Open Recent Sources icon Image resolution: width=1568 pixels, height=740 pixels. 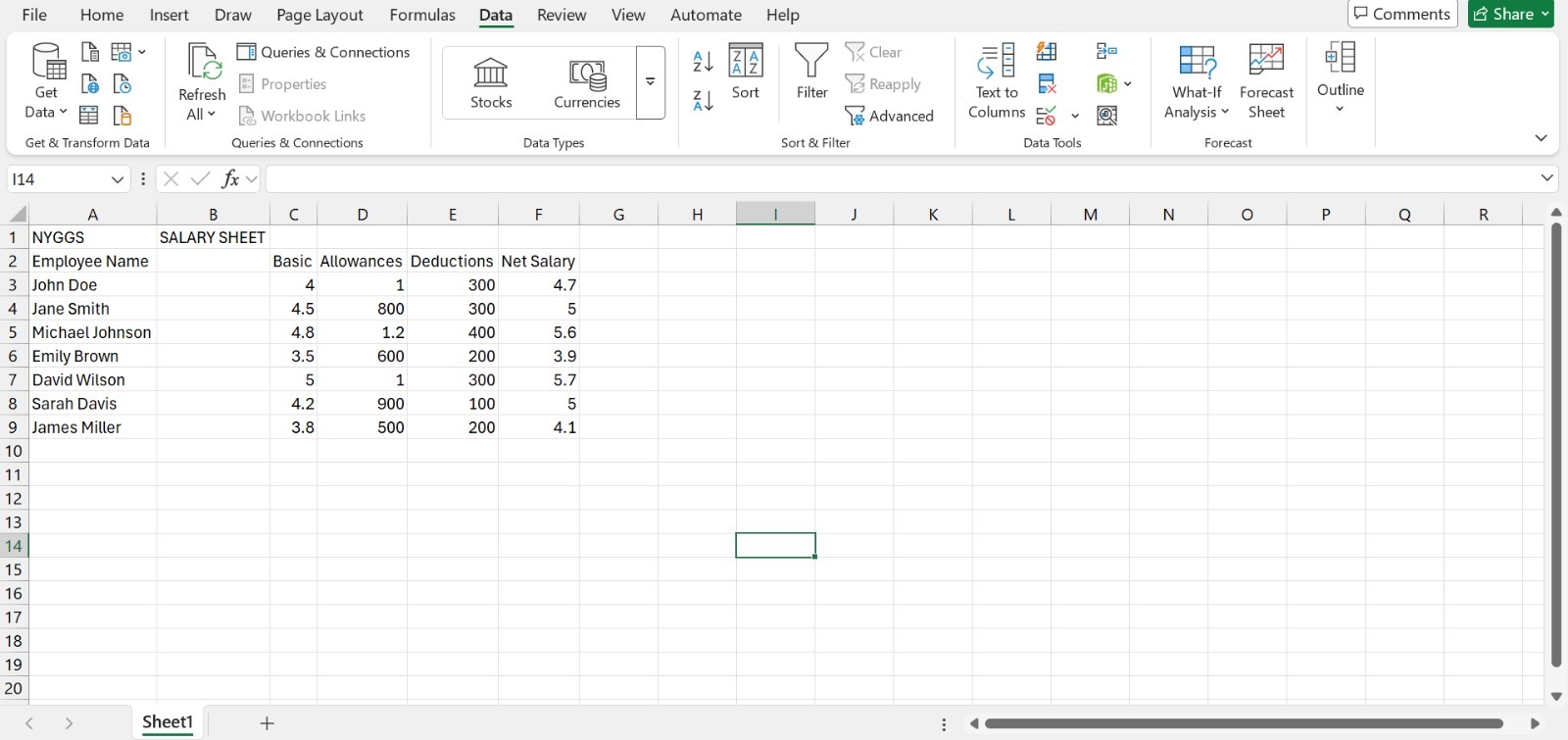122,83
